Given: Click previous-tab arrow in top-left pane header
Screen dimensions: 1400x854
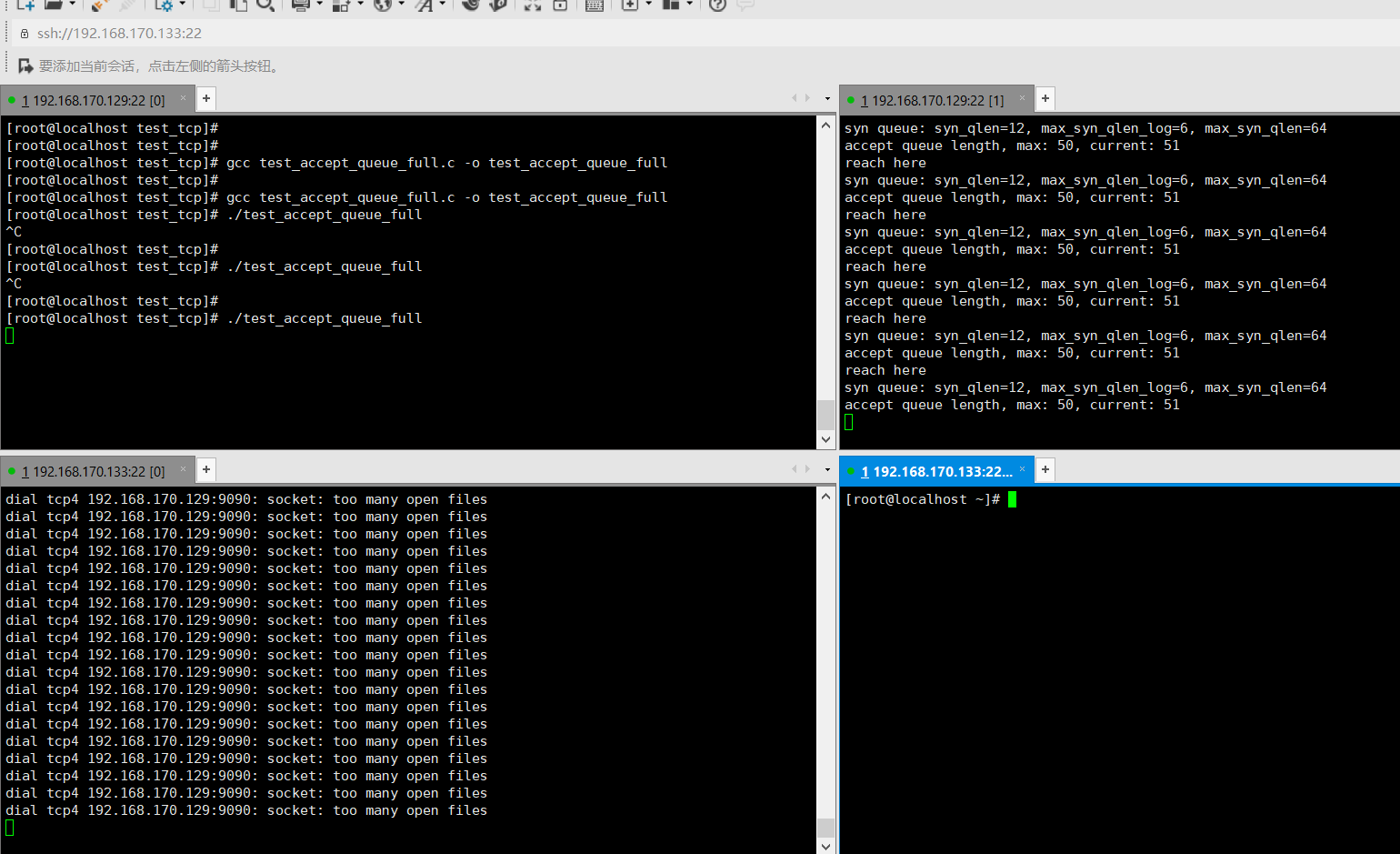Looking at the screenshot, I should (794, 98).
